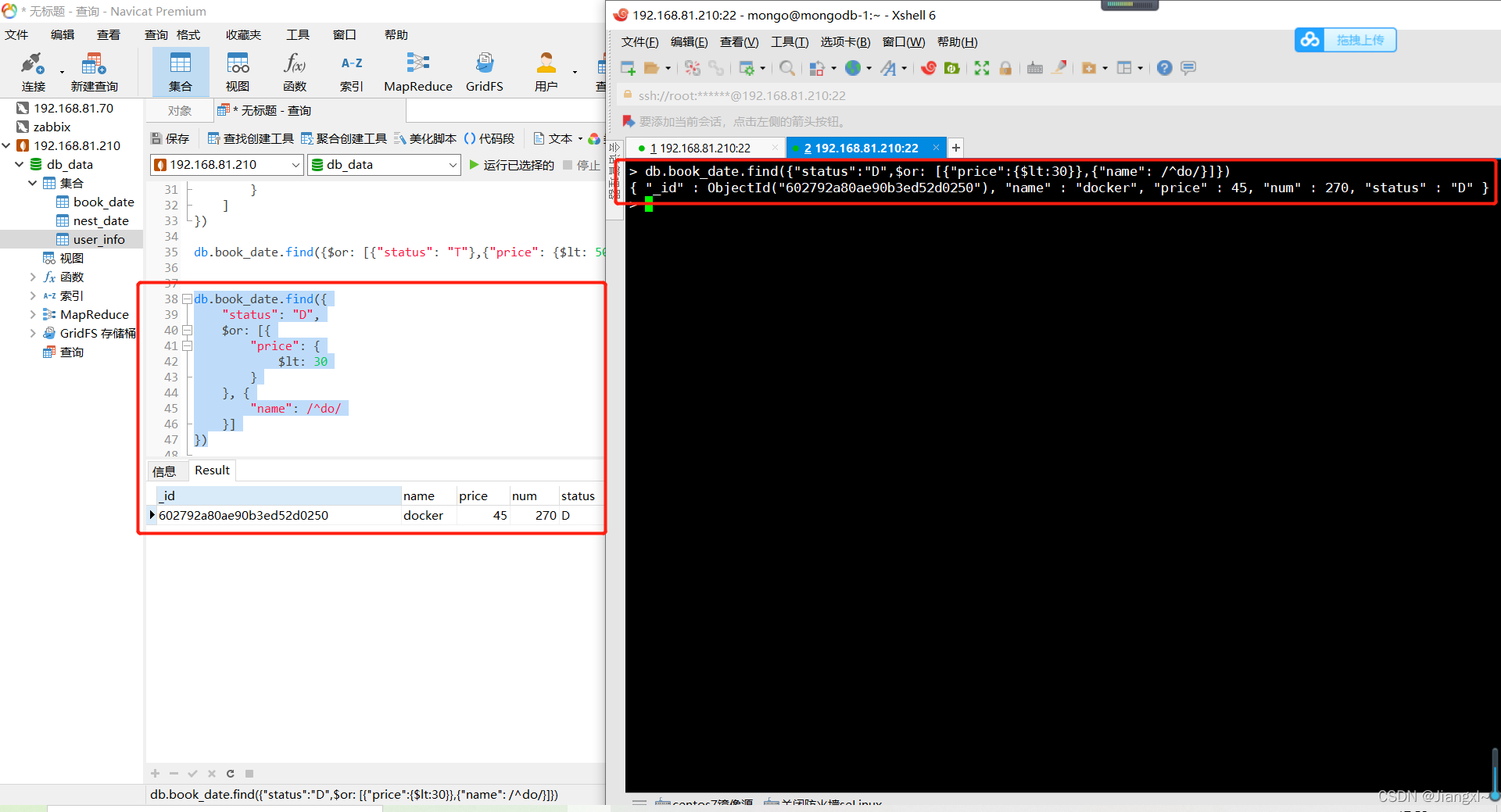Click Xshell font A icon

pyautogui.click(x=888, y=68)
